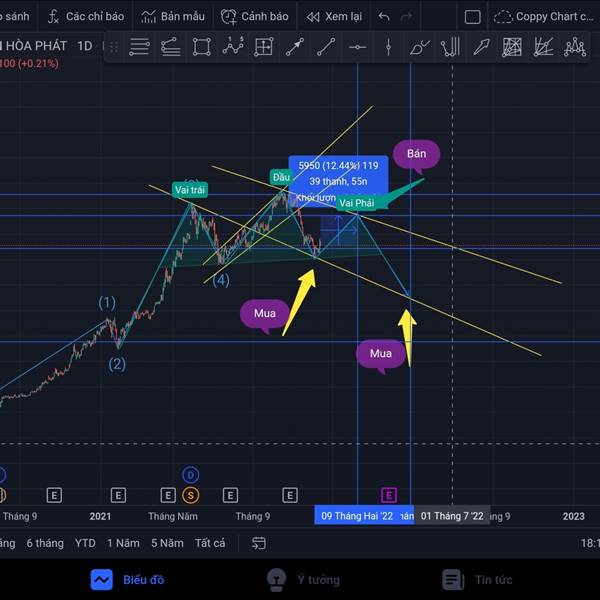Select the head and shoulders pattern tool
600x600 pixels.
point(575,47)
